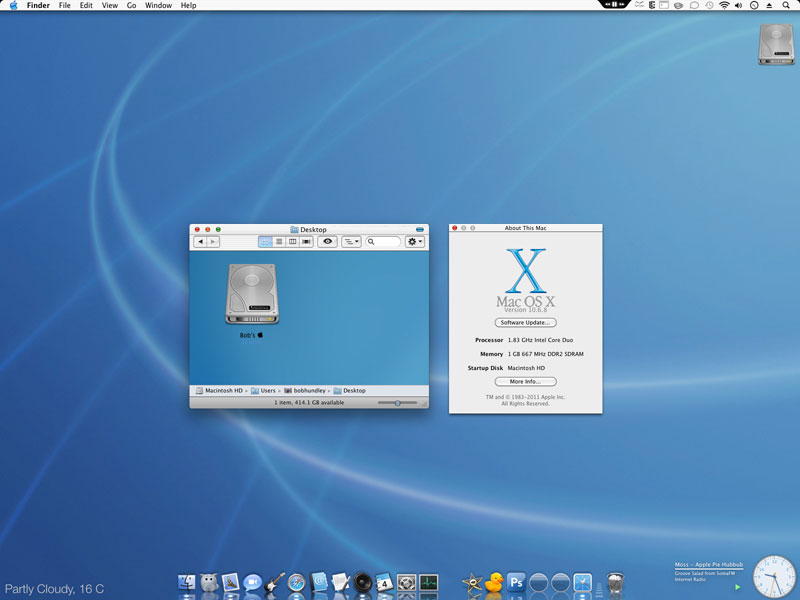Click the Software Update button
800x600 pixels.
[x=525, y=323]
